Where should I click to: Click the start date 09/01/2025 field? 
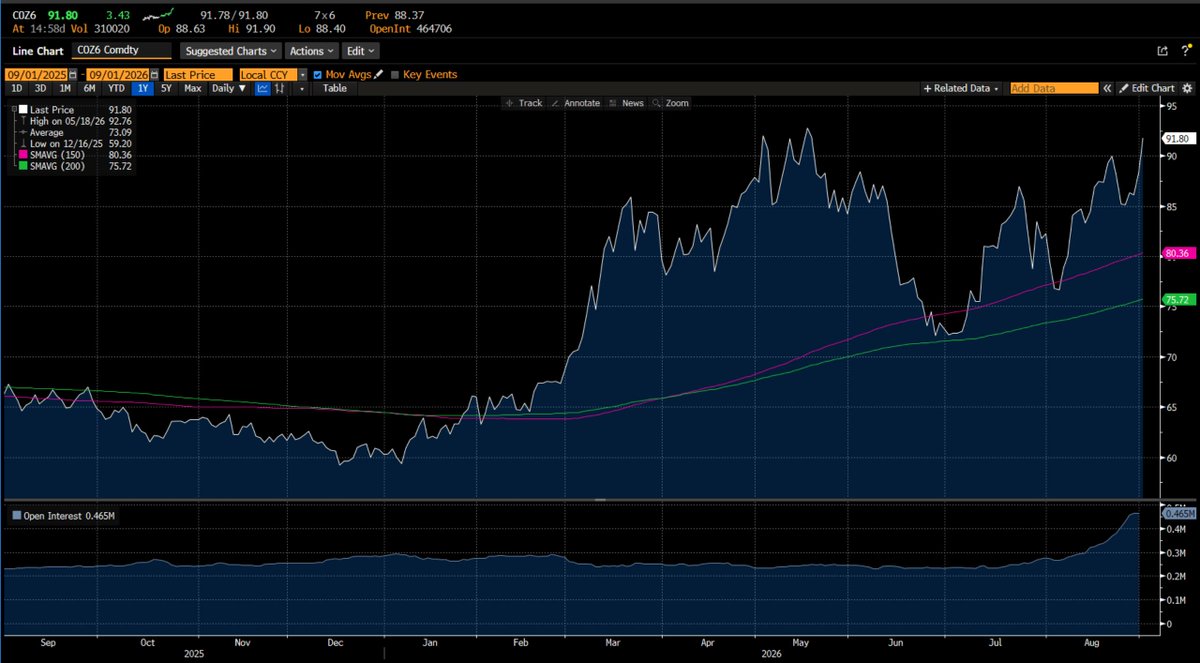click(36, 75)
